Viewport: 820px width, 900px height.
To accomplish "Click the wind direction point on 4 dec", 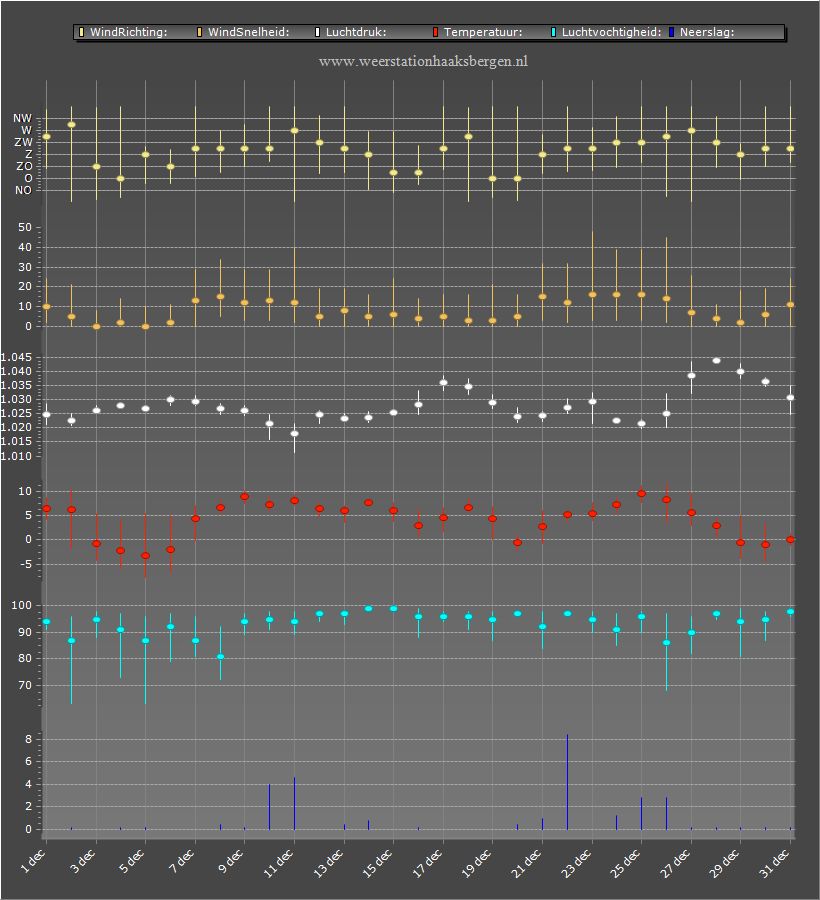I will click(121, 179).
